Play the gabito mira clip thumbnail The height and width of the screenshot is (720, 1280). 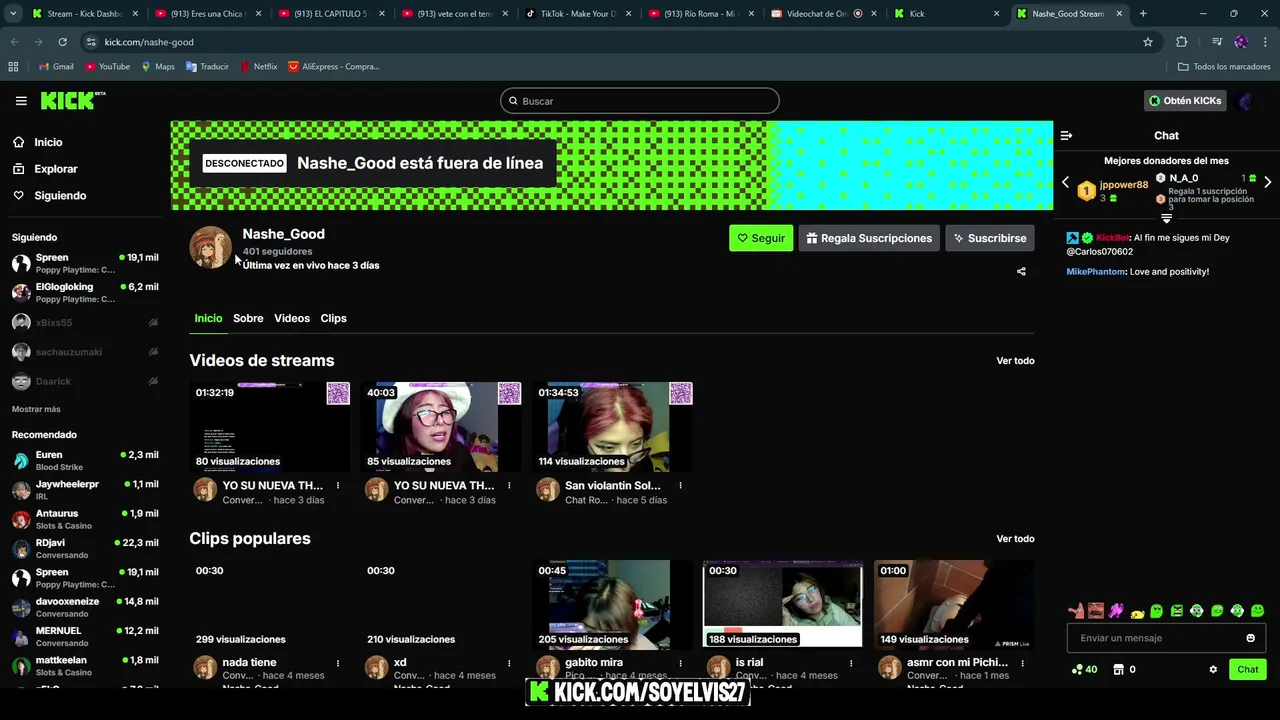pos(612,605)
